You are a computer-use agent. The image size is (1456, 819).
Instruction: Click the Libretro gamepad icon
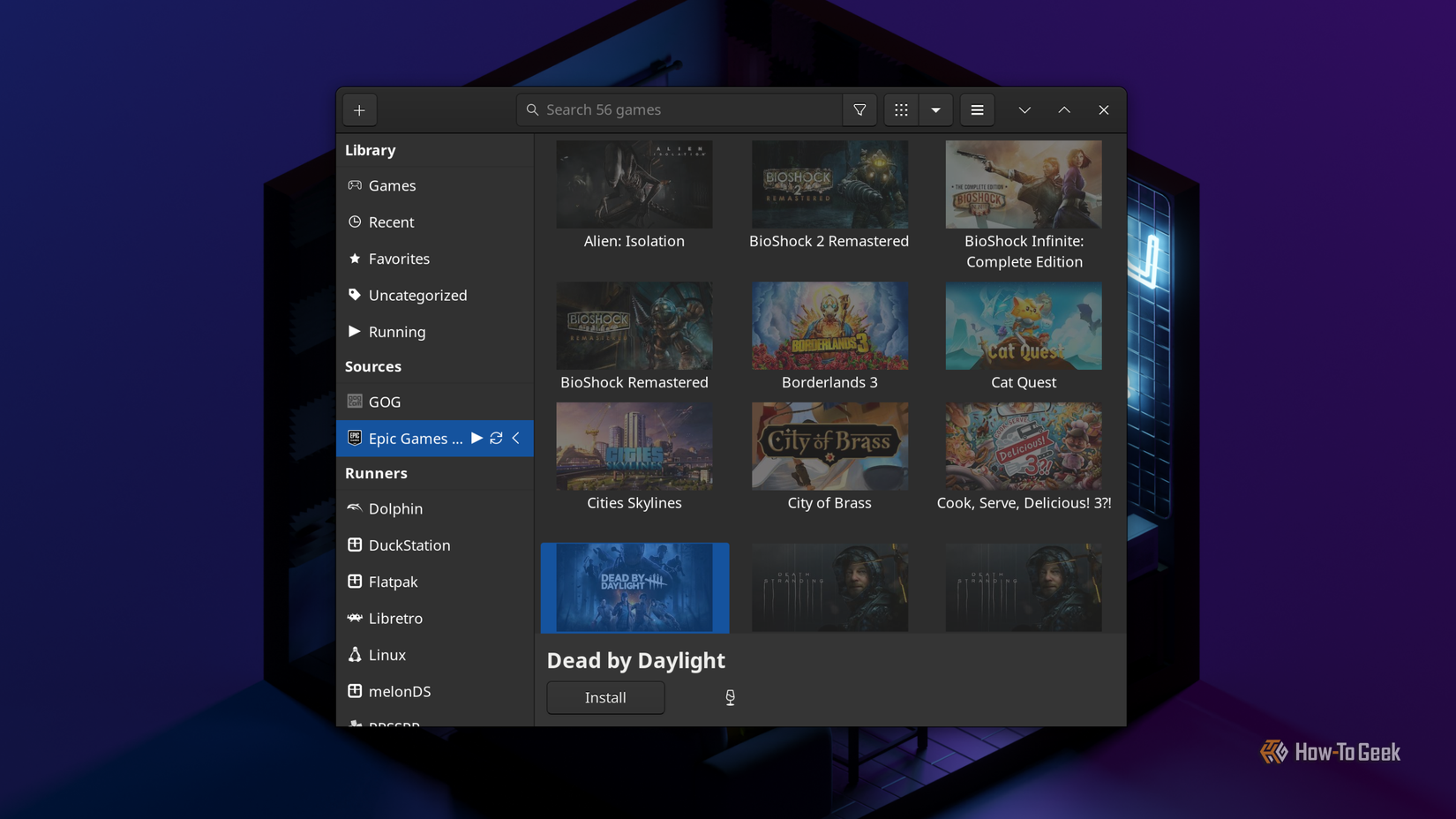click(354, 618)
